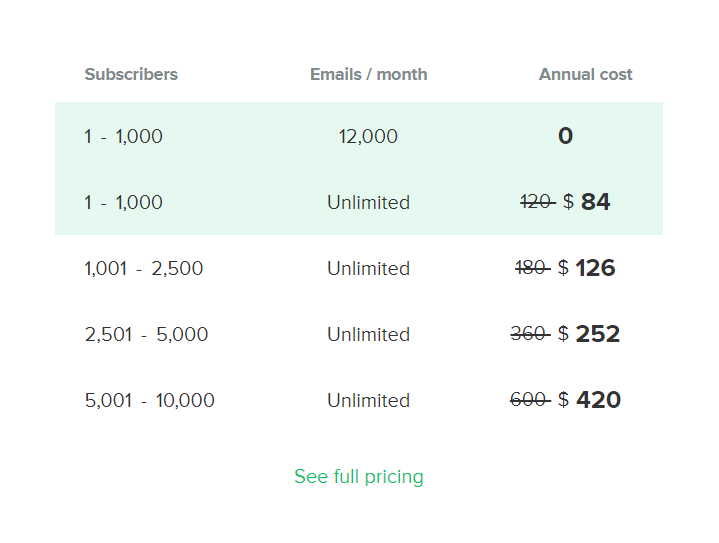Screen dimensions: 719x543
Task: Click the Emails / month column header
Action: (368, 75)
